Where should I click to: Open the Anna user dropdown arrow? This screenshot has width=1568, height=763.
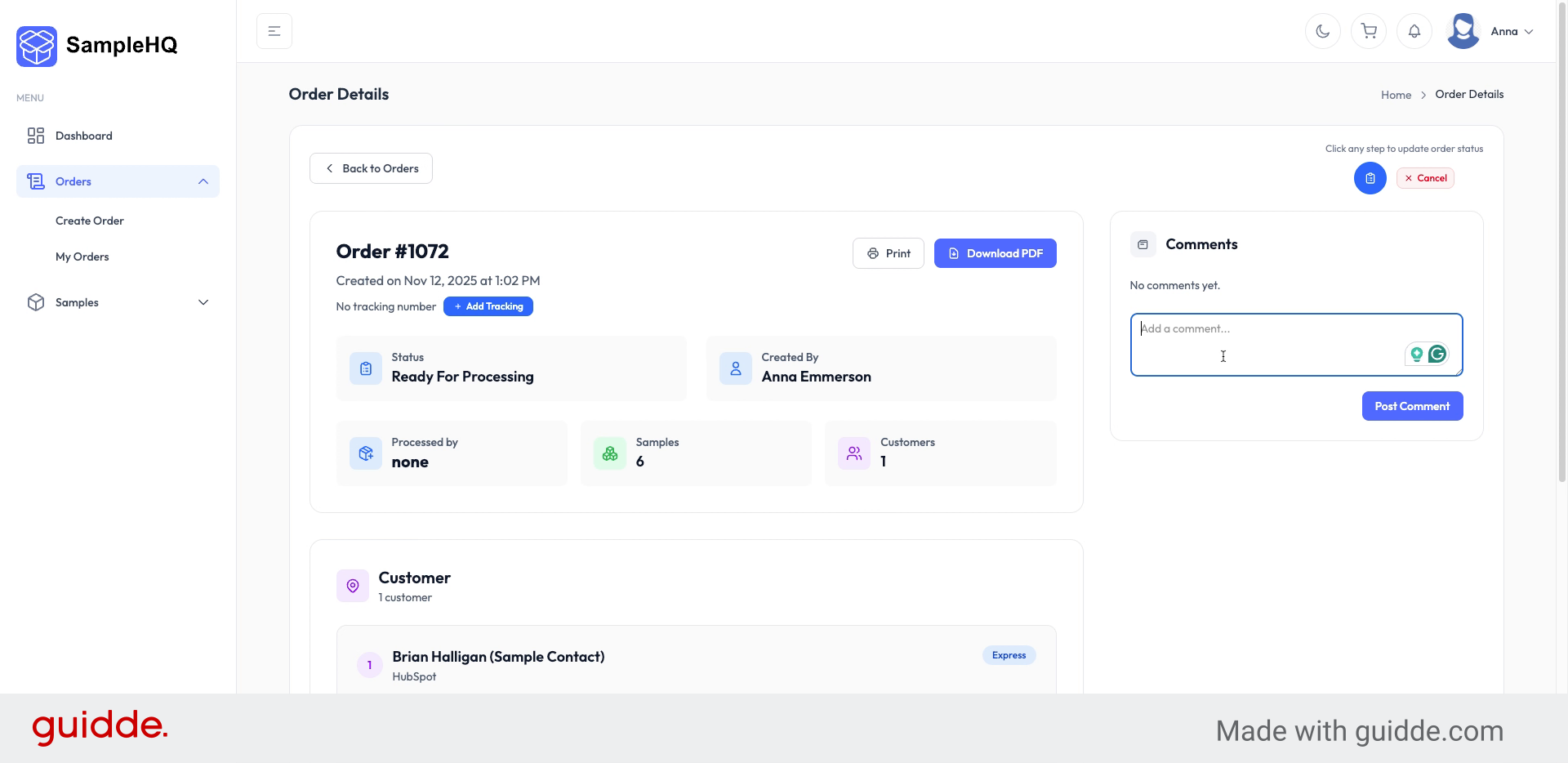pos(1529,32)
